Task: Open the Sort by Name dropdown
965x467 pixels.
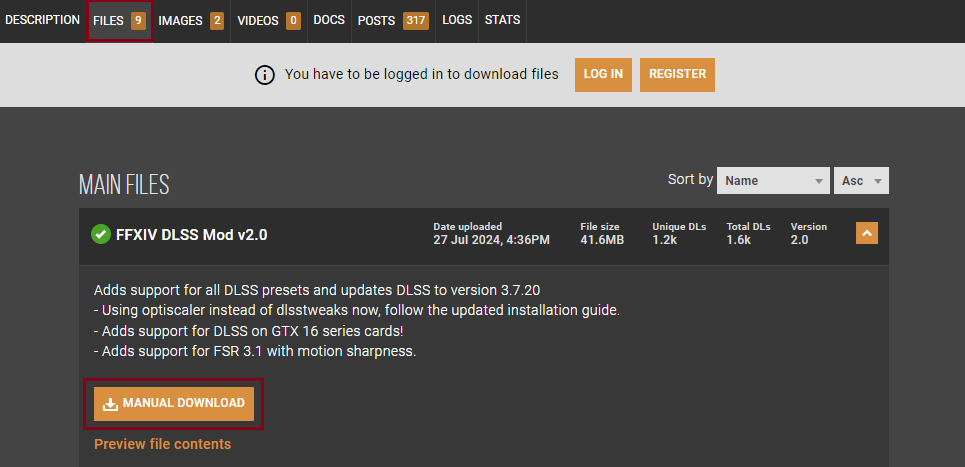Action: pos(774,181)
